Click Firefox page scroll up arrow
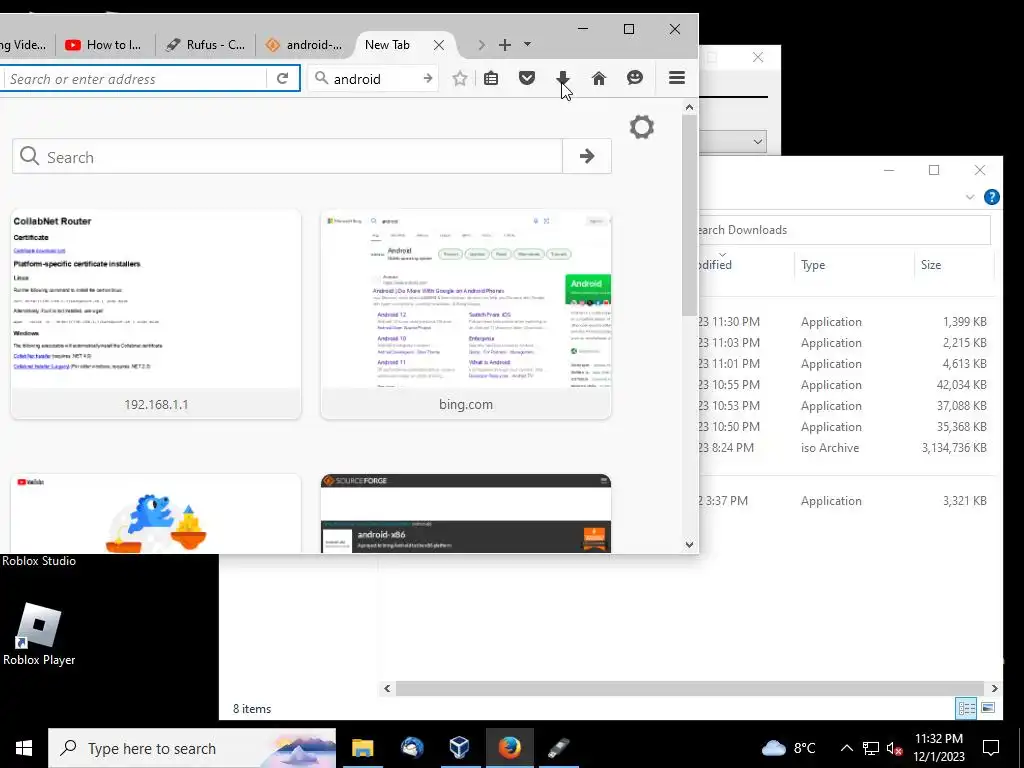 click(689, 106)
